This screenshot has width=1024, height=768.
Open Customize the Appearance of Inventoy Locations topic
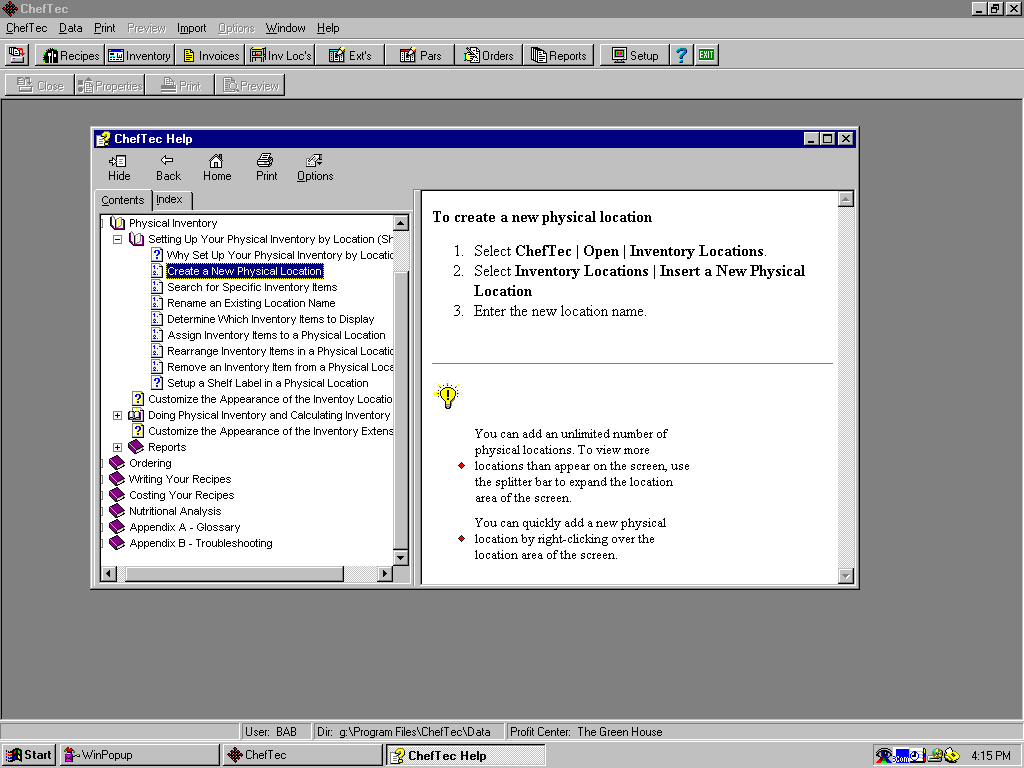[270, 399]
